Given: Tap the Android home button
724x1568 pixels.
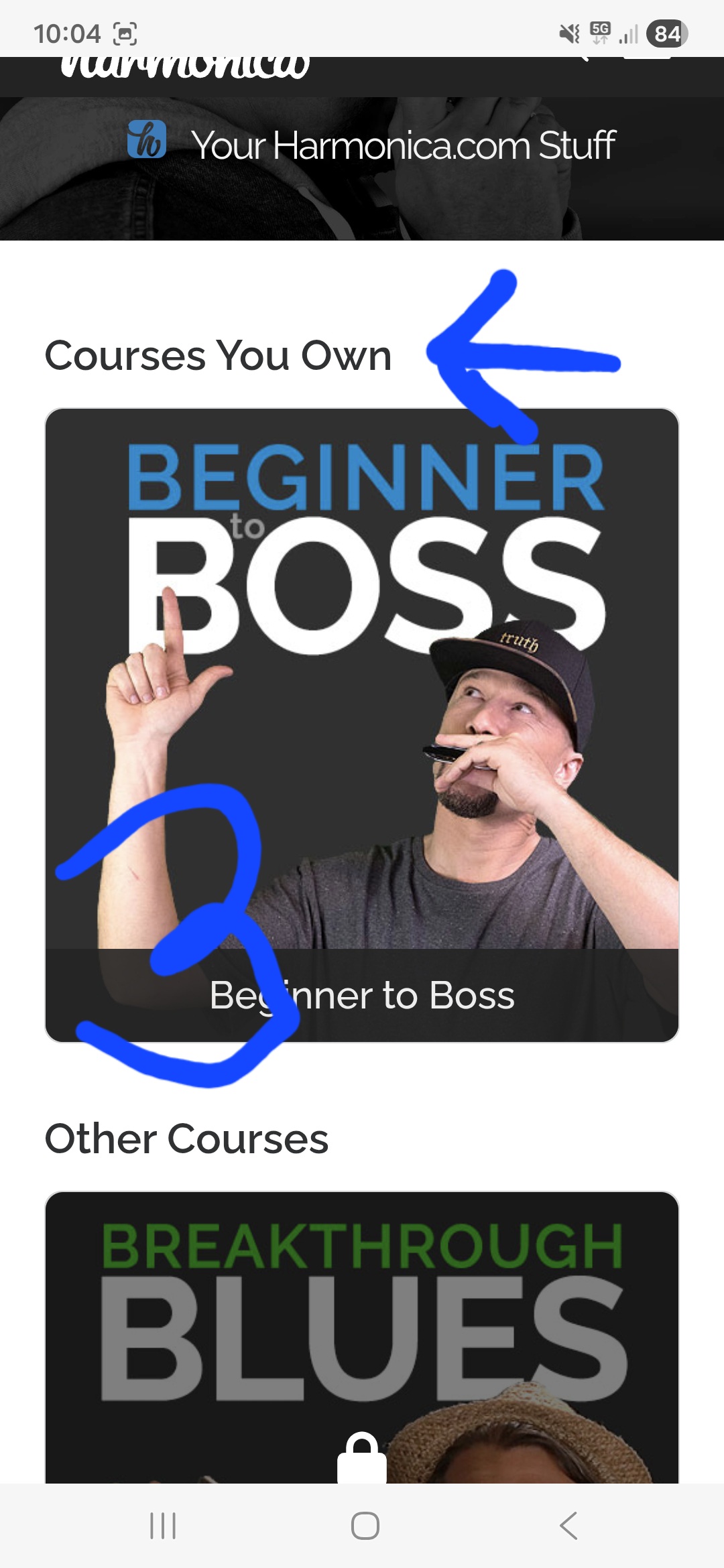Looking at the screenshot, I should [365, 1526].
